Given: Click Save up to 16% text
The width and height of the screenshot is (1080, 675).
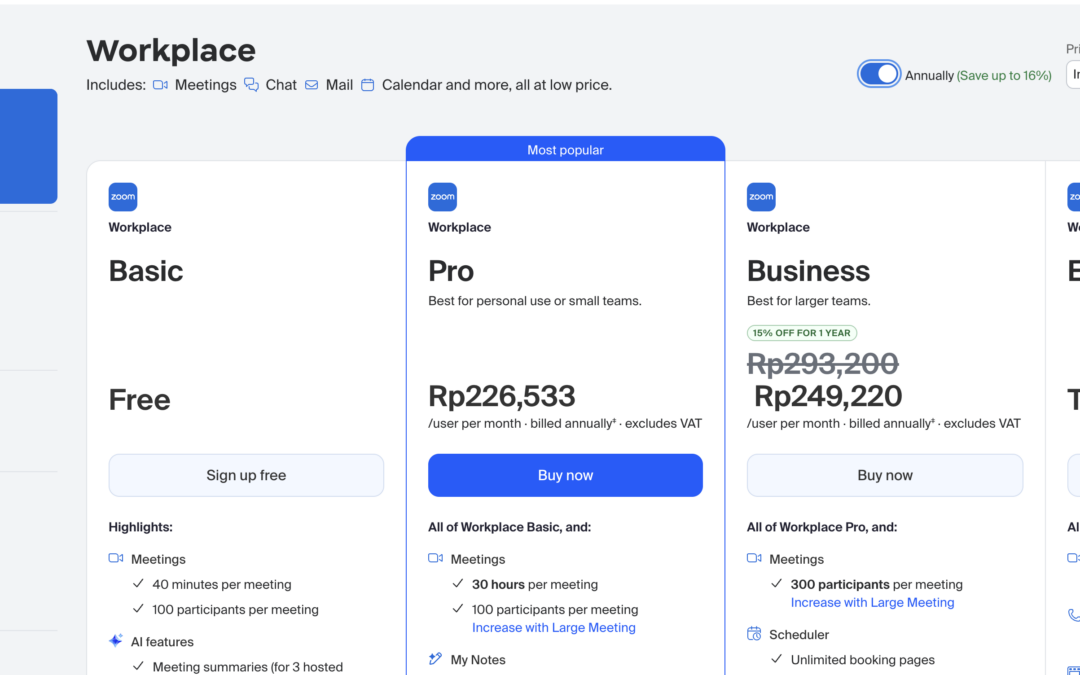Looking at the screenshot, I should point(1004,76).
